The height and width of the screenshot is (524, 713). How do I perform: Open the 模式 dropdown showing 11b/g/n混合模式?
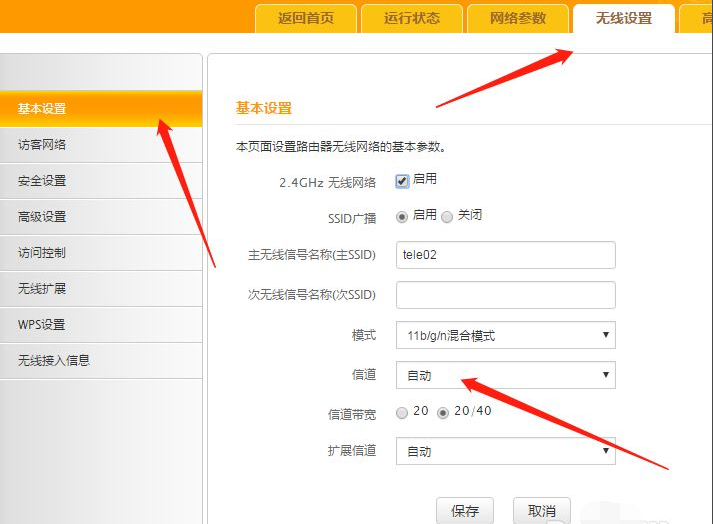point(506,335)
